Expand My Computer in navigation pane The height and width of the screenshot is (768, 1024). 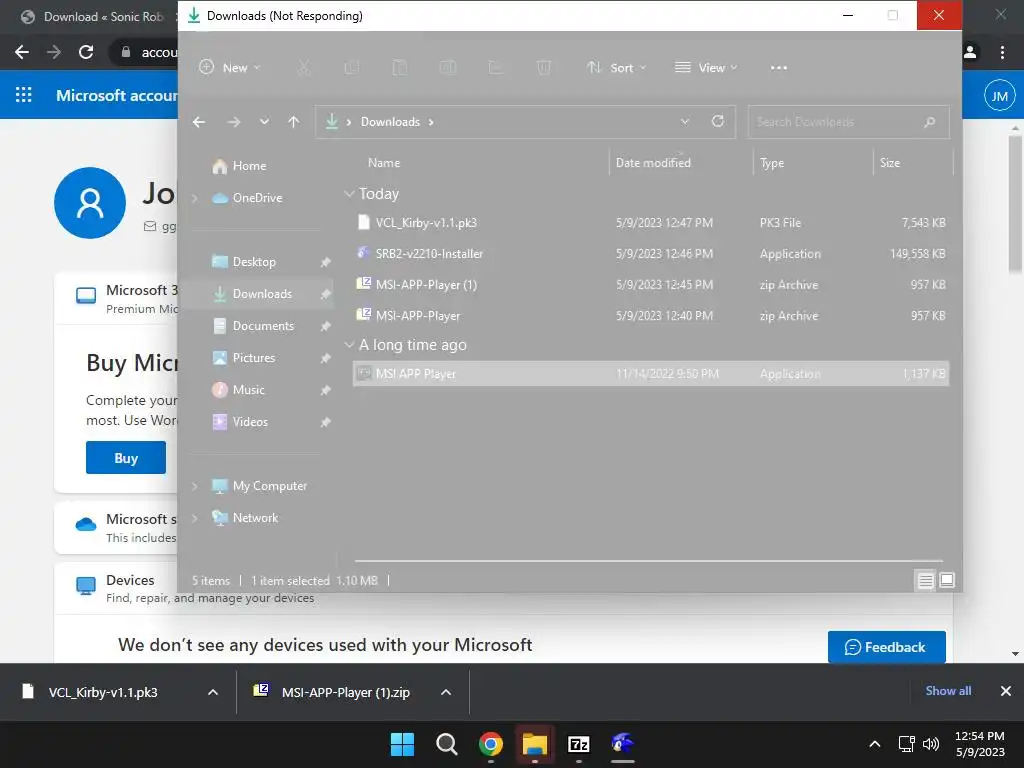pos(195,486)
